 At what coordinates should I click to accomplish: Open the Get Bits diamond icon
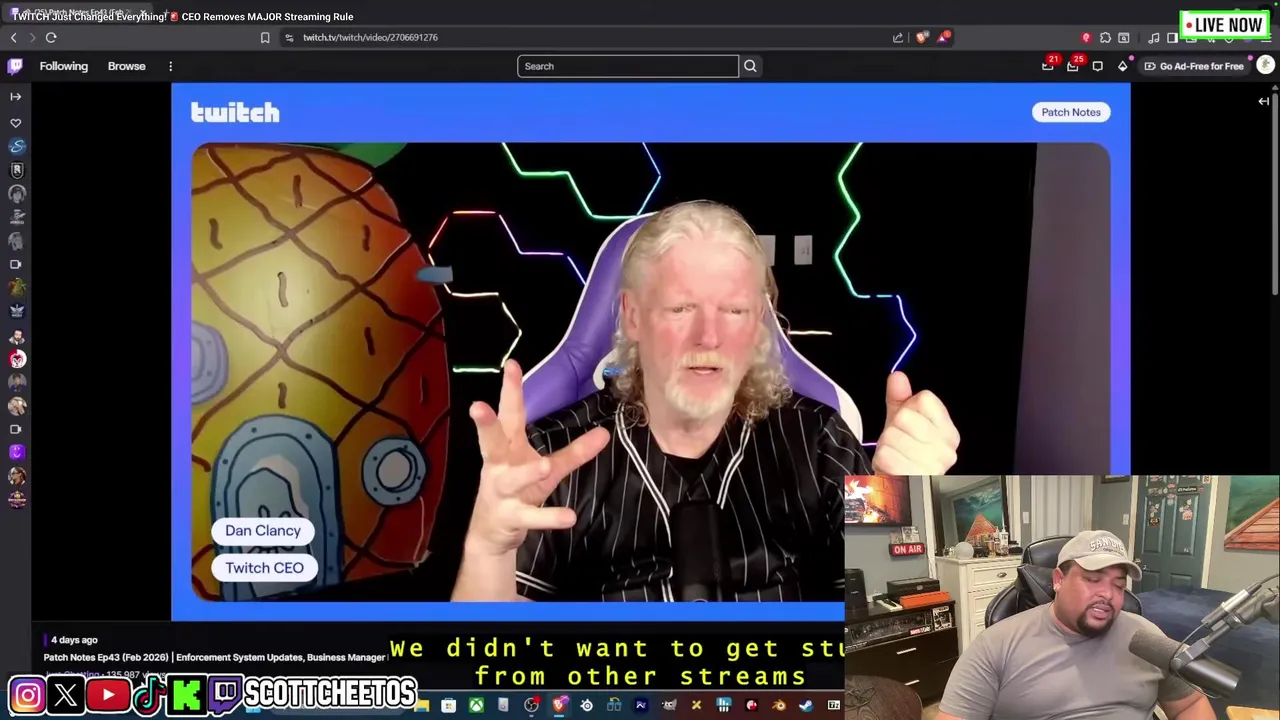(1123, 66)
